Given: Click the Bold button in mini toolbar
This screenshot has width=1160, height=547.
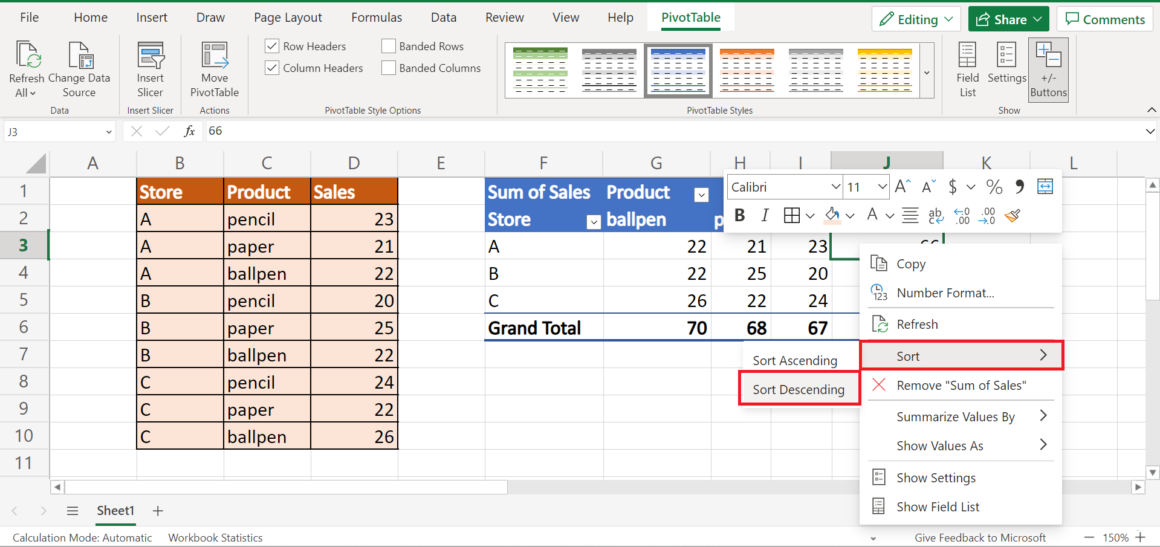Looking at the screenshot, I should 740,215.
